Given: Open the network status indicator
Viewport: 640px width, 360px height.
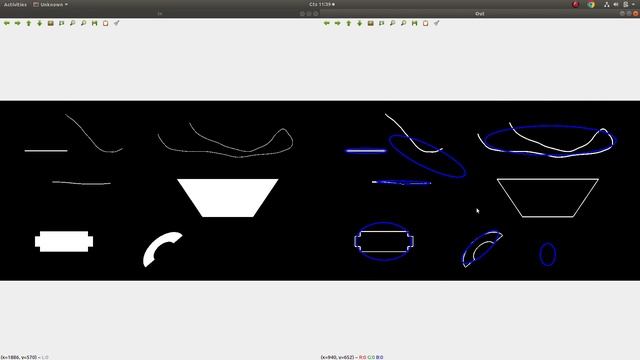Looking at the screenshot, I should click(607, 4).
